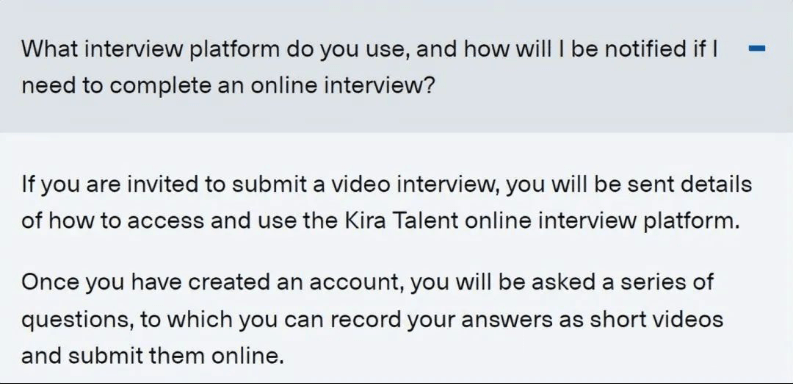Click the text 'and submit them online.'
Screen dimensions: 793x384
click(153, 356)
